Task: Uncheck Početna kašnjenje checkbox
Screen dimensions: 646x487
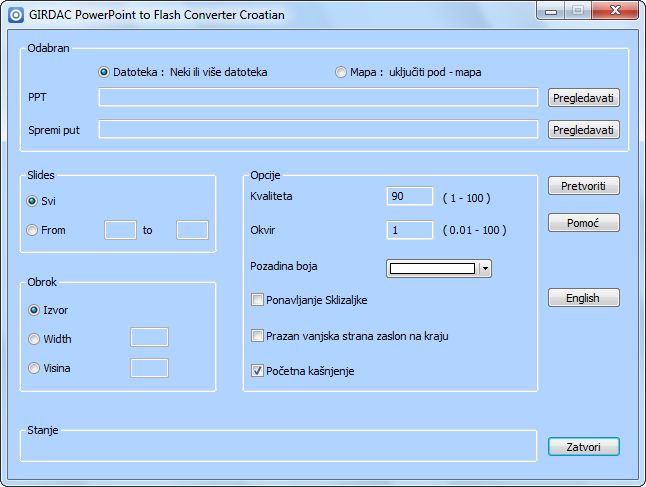Action: tap(257, 371)
